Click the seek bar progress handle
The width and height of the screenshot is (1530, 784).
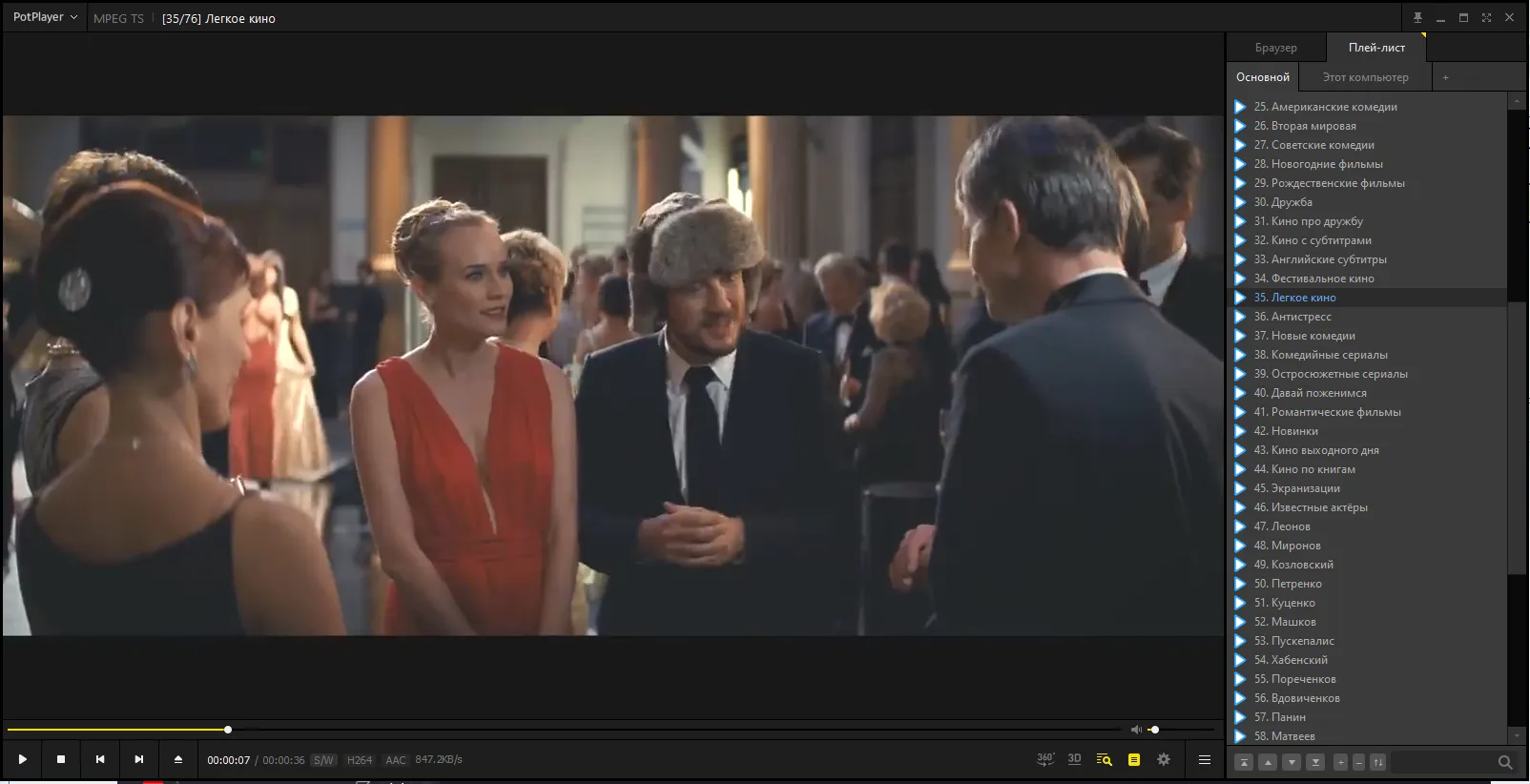coord(228,730)
